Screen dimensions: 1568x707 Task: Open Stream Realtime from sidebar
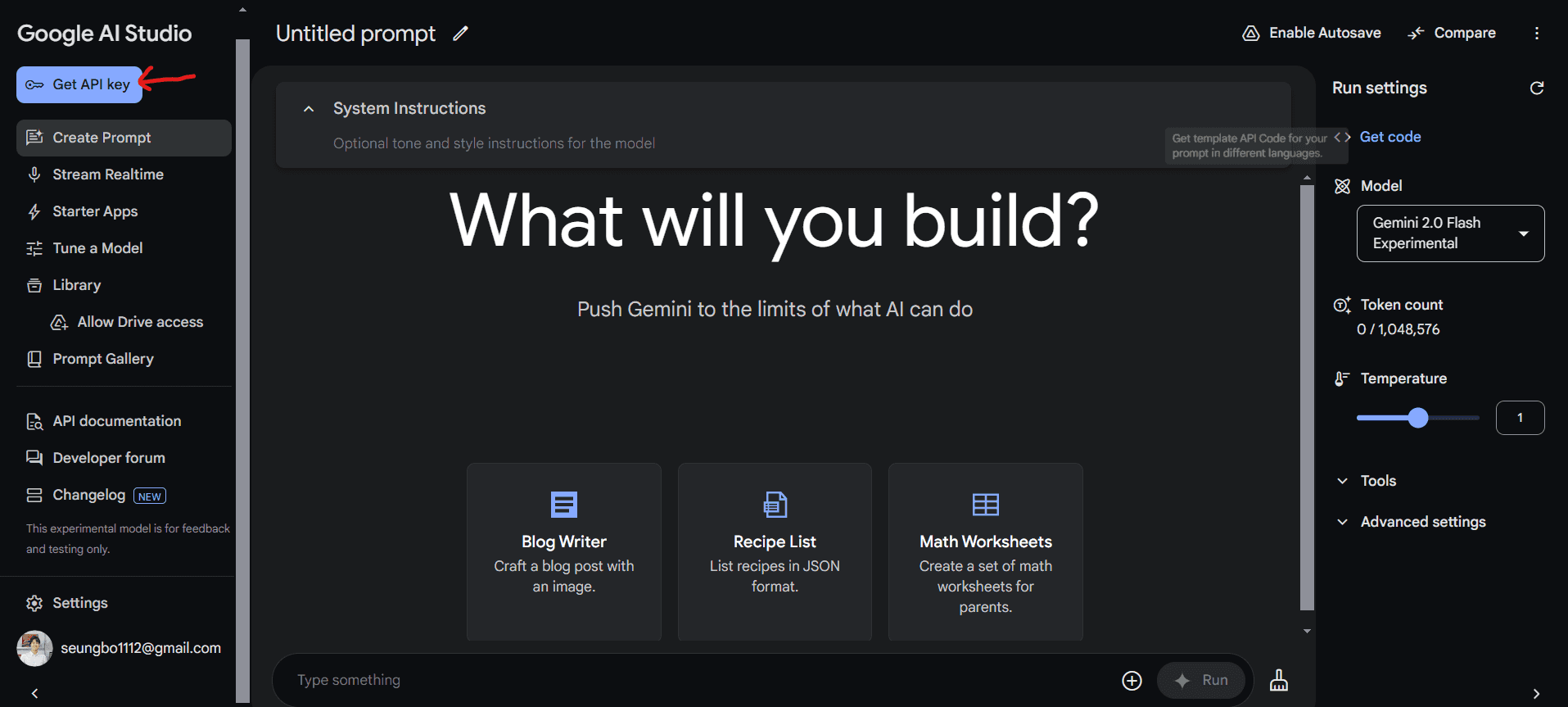point(107,174)
